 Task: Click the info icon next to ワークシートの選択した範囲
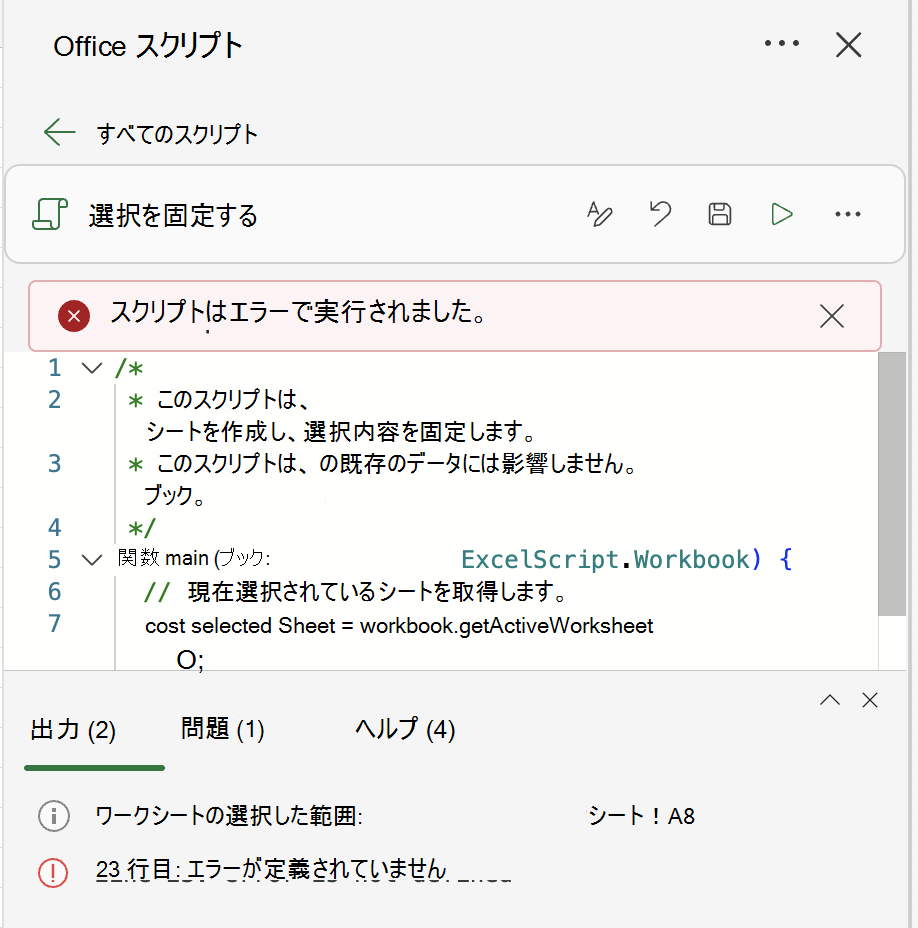(54, 816)
